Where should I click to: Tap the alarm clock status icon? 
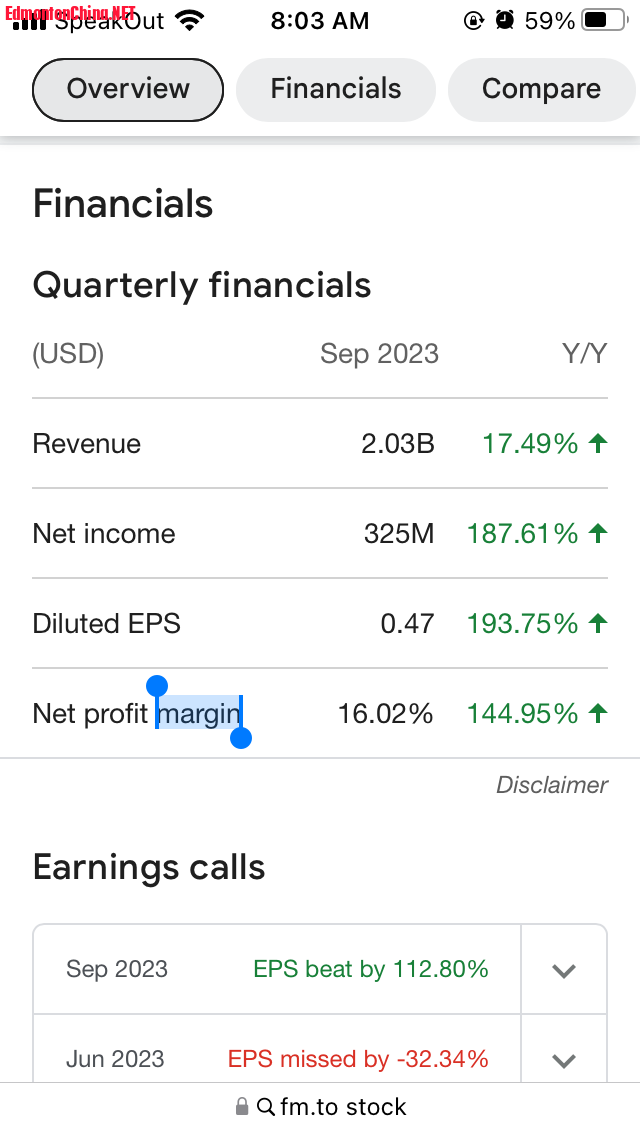click(505, 20)
